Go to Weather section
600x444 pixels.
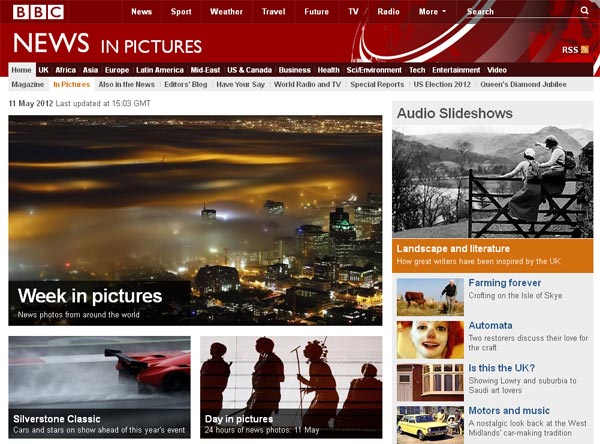point(226,11)
